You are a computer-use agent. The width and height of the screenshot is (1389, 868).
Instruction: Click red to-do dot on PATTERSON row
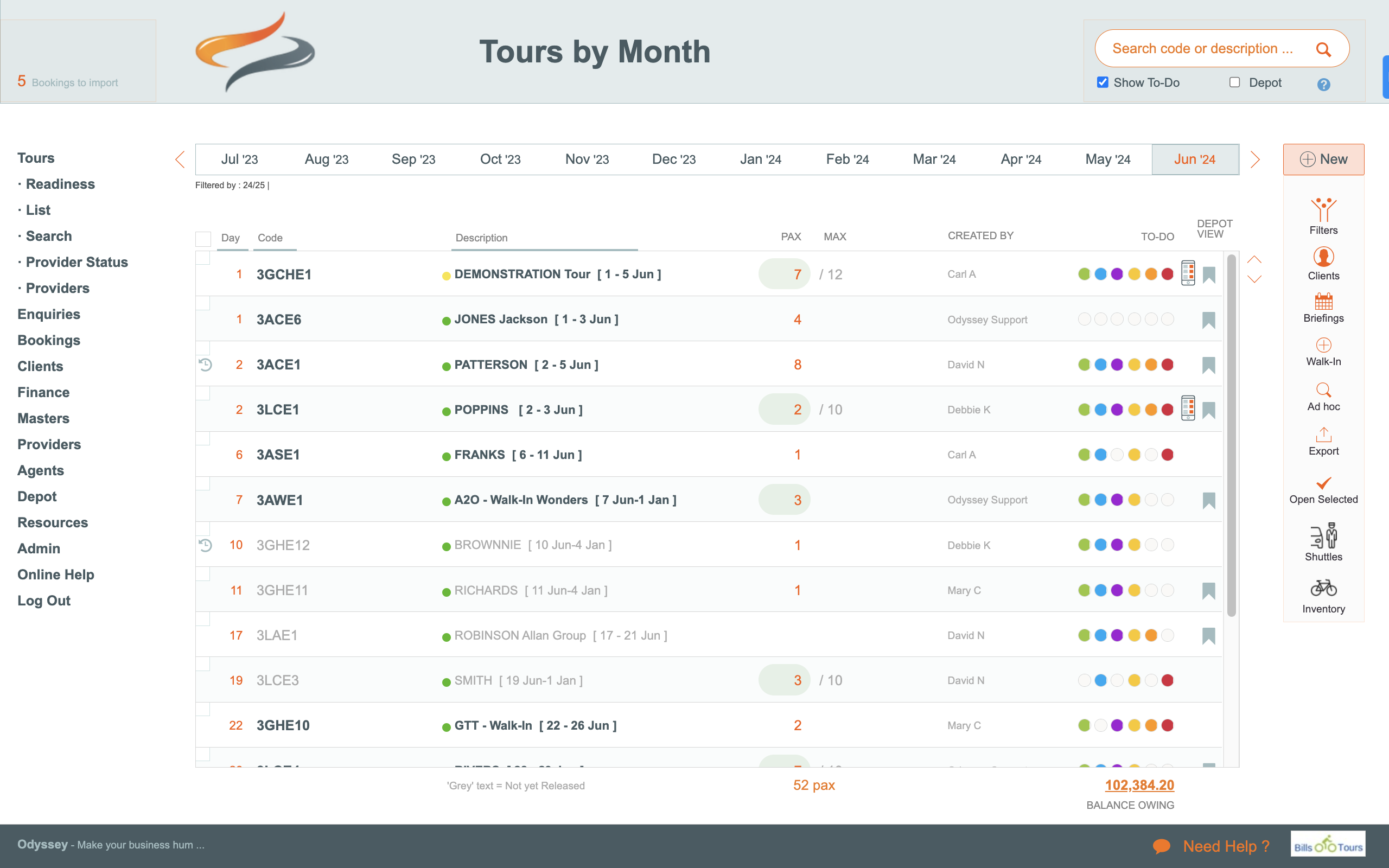click(x=1168, y=365)
